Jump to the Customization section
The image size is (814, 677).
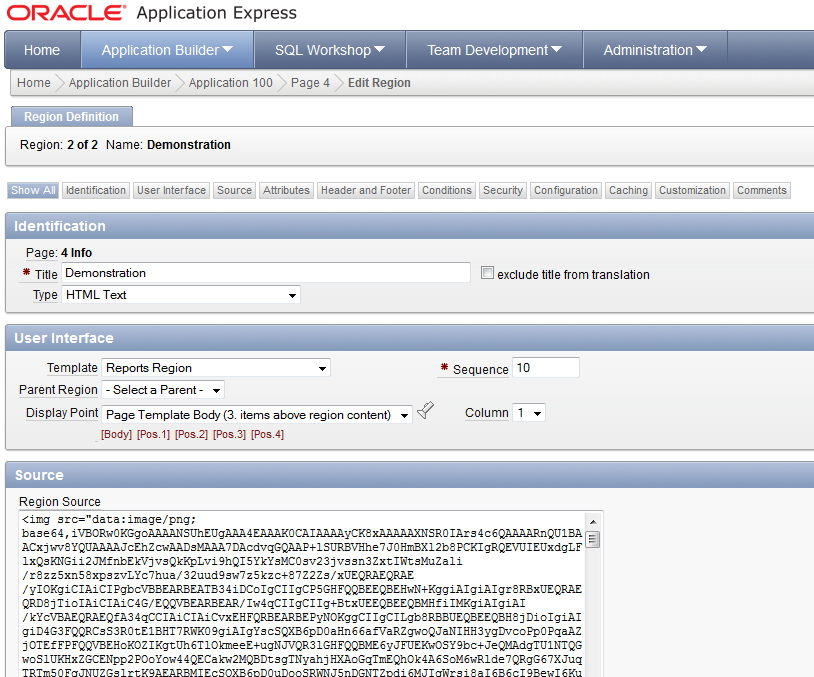point(693,191)
